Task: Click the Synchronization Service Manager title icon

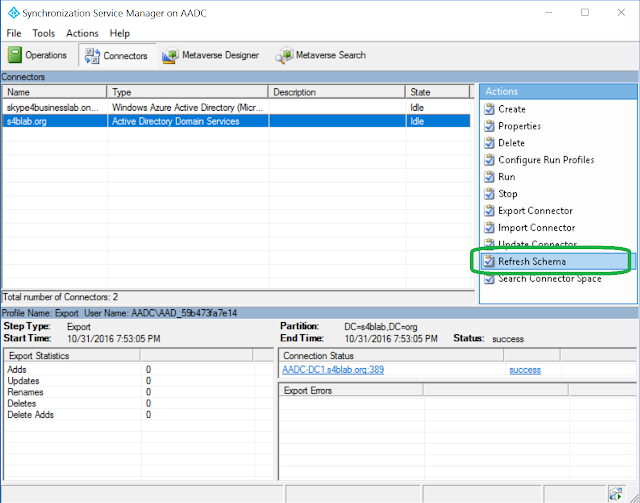Action: 13,13
